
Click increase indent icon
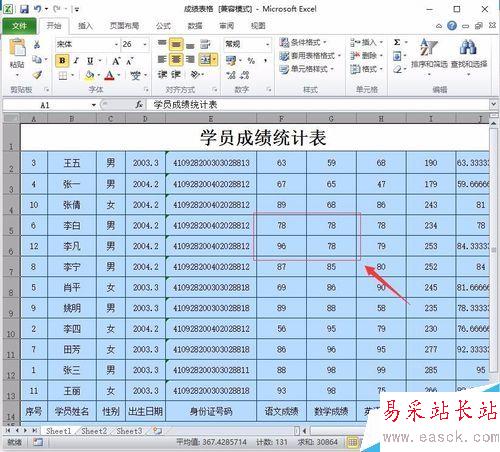tap(176, 74)
